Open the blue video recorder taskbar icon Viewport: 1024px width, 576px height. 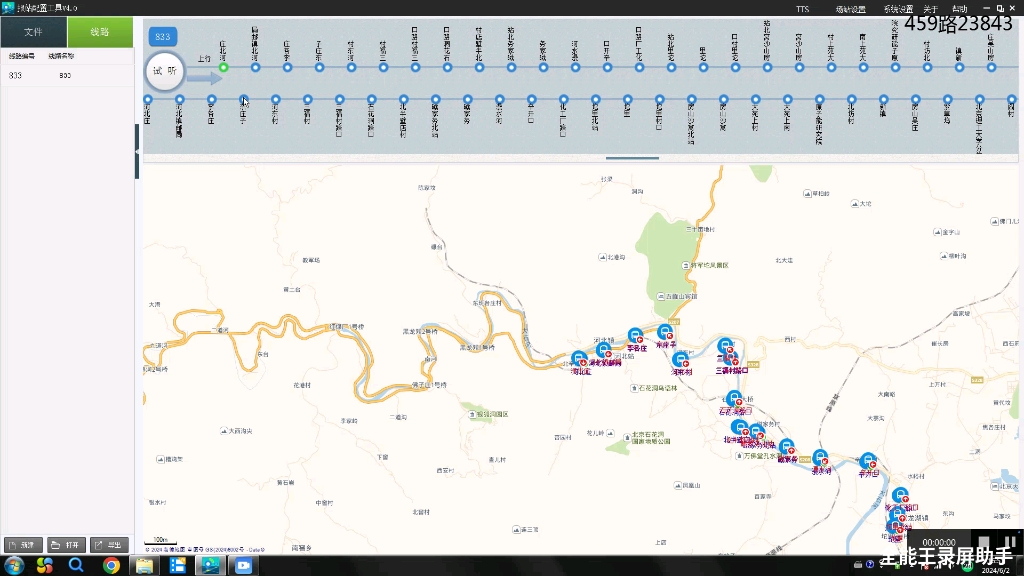tap(244, 566)
